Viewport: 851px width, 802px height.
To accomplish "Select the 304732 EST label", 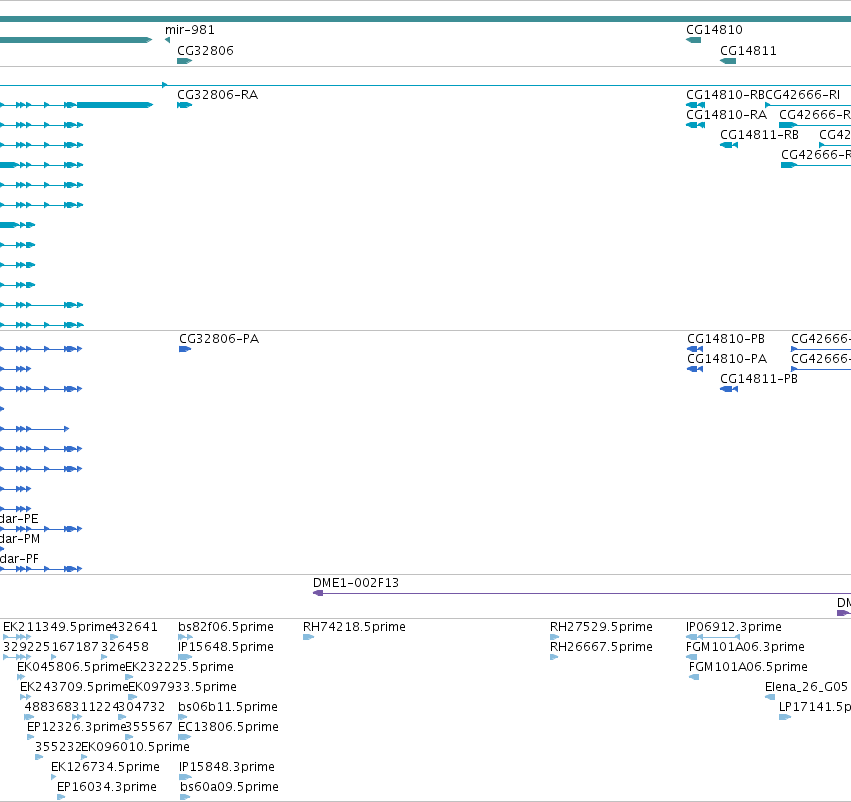I will [x=141, y=707].
